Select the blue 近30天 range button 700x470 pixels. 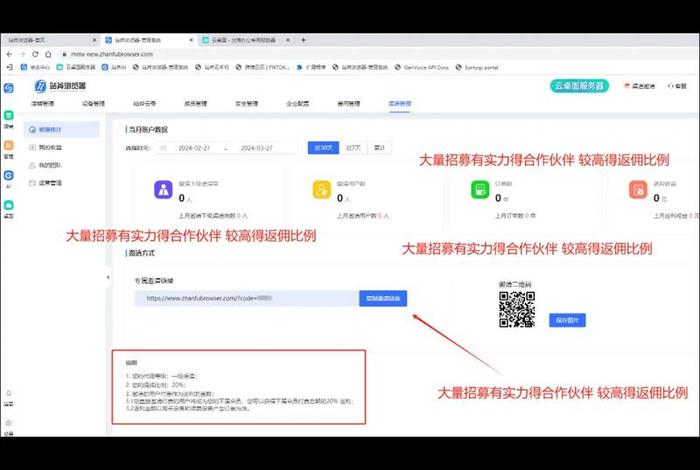point(323,148)
